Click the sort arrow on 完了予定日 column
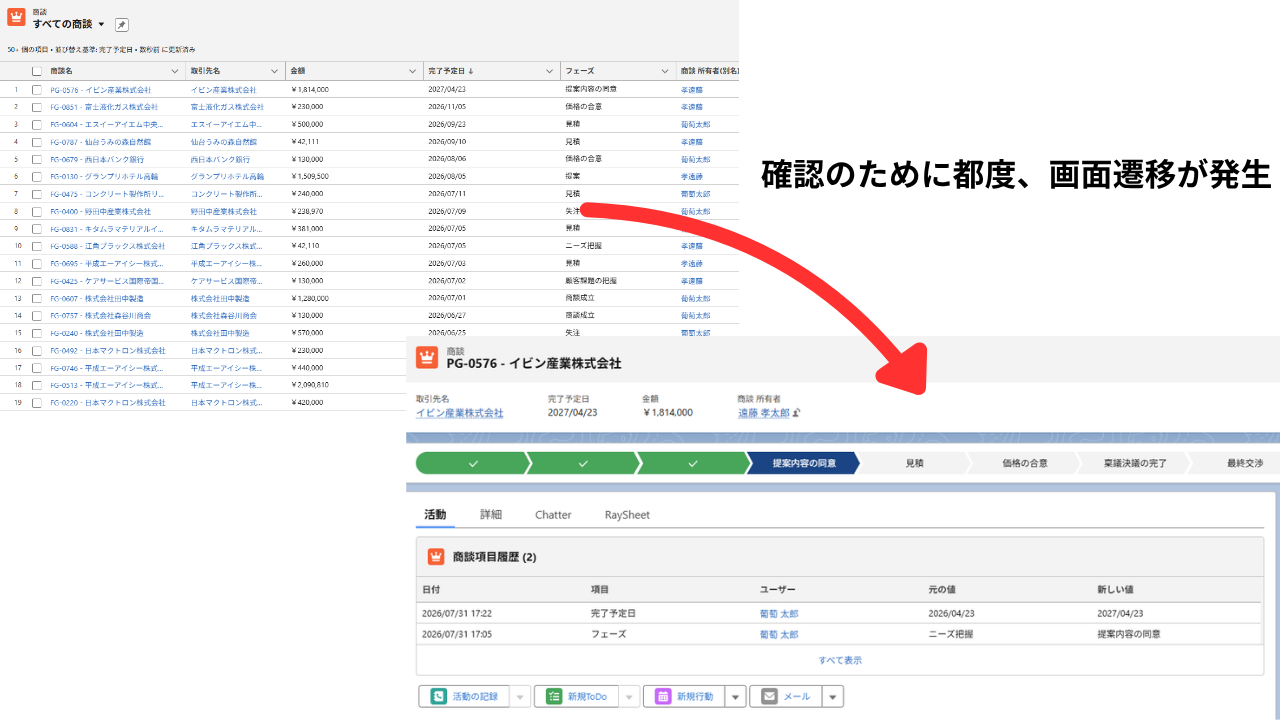 coord(471,71)
